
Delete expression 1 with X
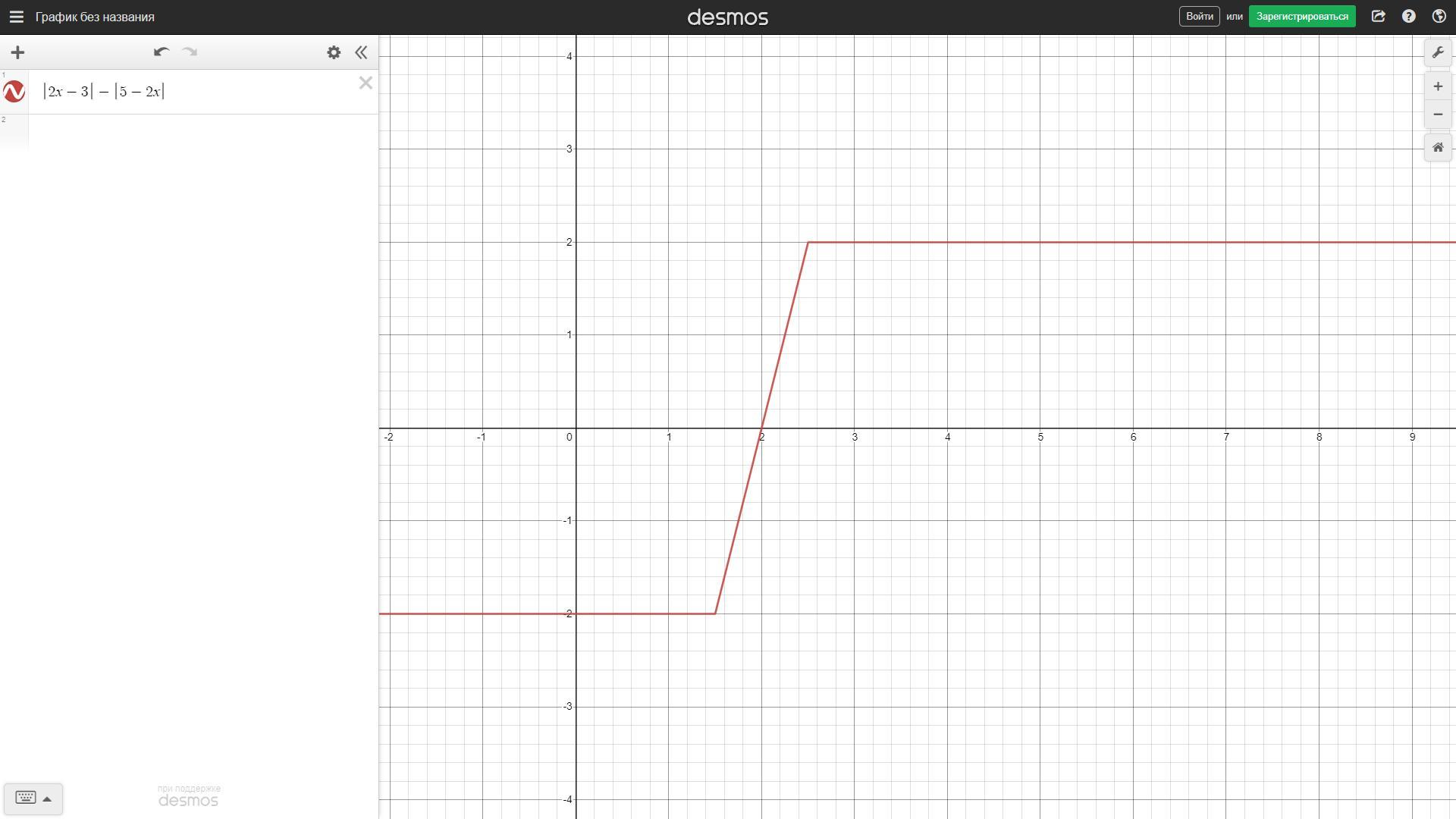366,83
